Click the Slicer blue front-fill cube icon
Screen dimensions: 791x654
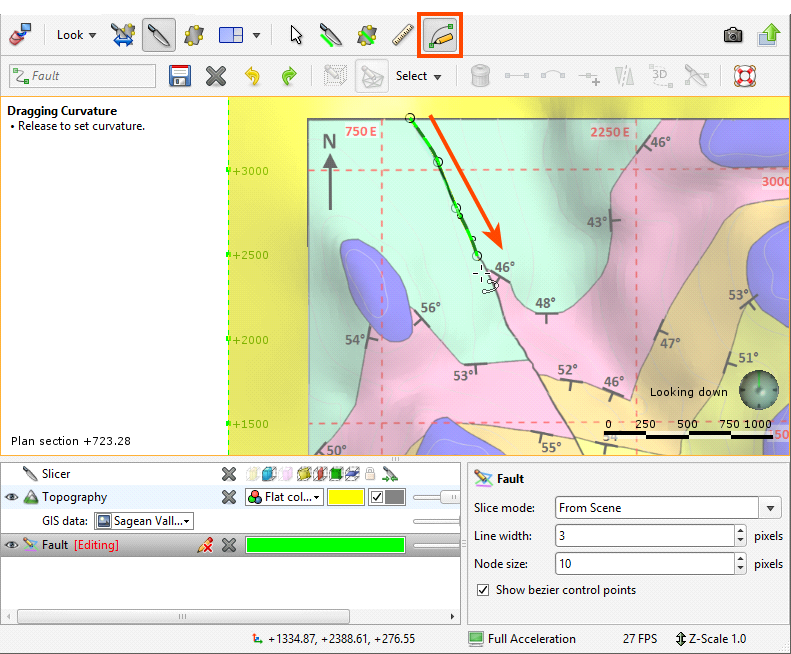coord(269,474)
